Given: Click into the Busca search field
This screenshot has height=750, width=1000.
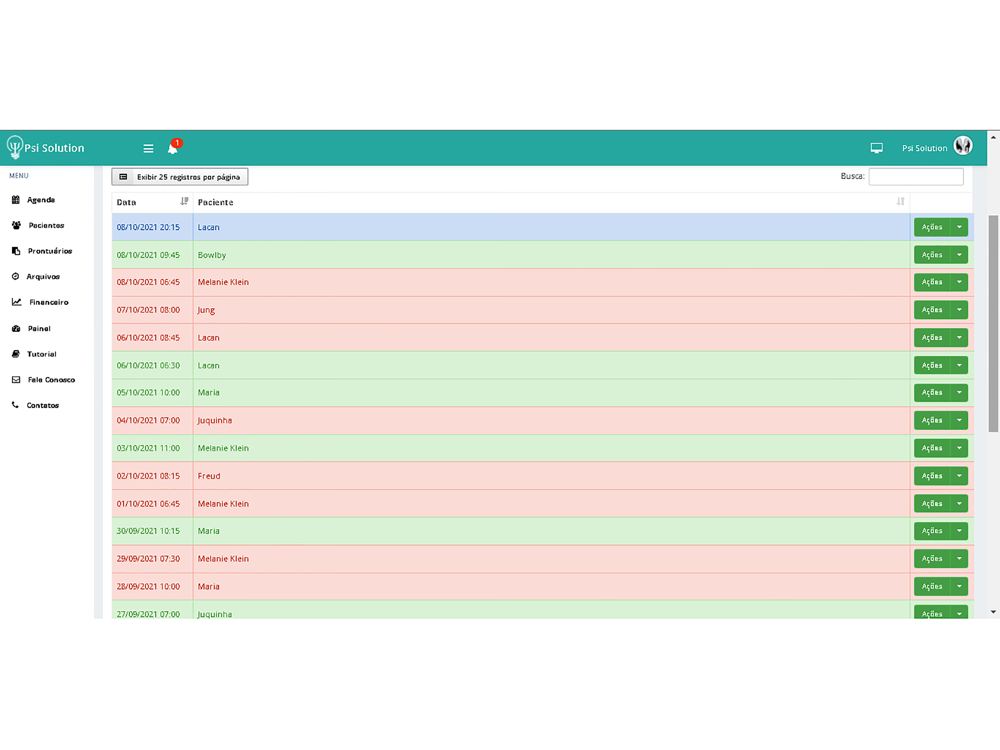Looking at the screenshot, I should (916, 177).
